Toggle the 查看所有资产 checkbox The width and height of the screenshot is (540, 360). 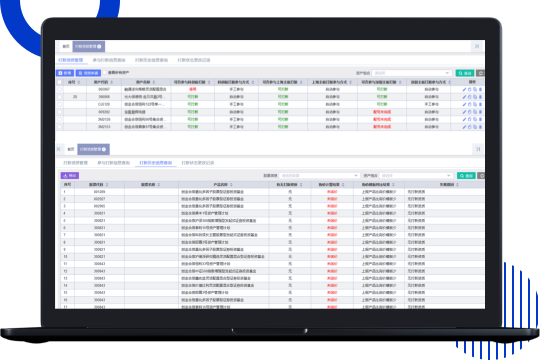point(105,73)
